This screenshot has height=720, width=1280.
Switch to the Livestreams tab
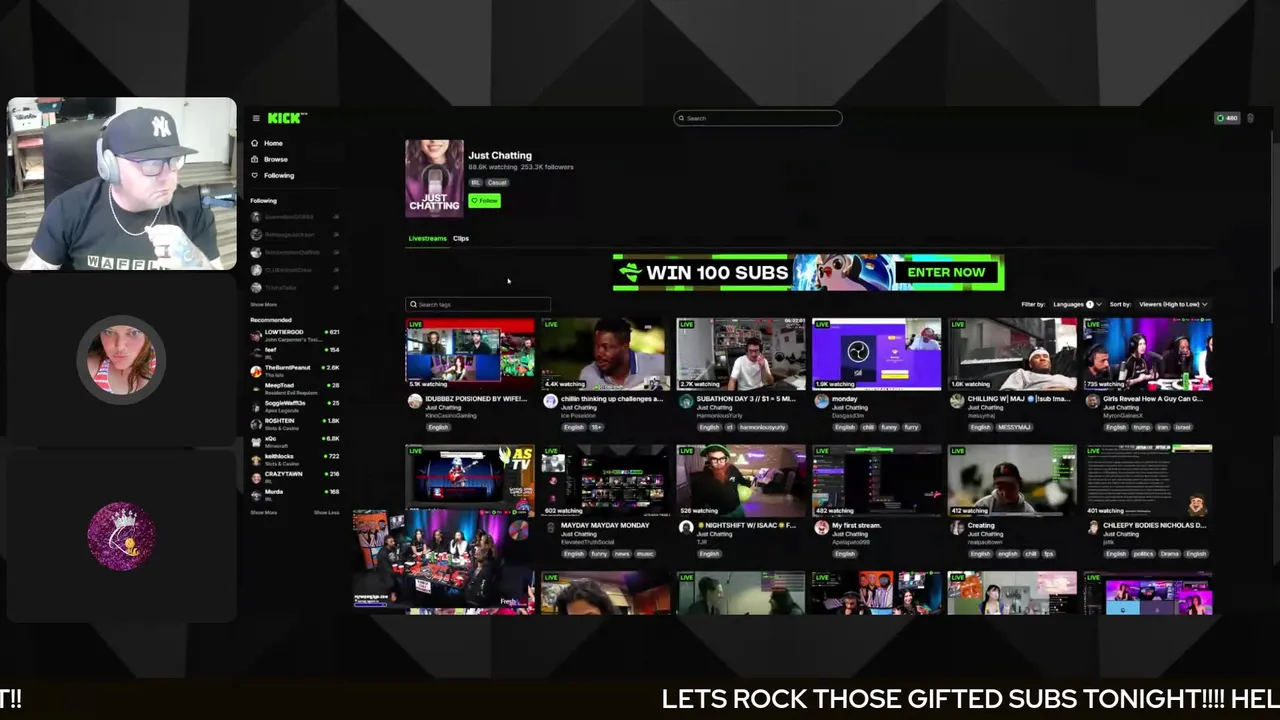427,238
